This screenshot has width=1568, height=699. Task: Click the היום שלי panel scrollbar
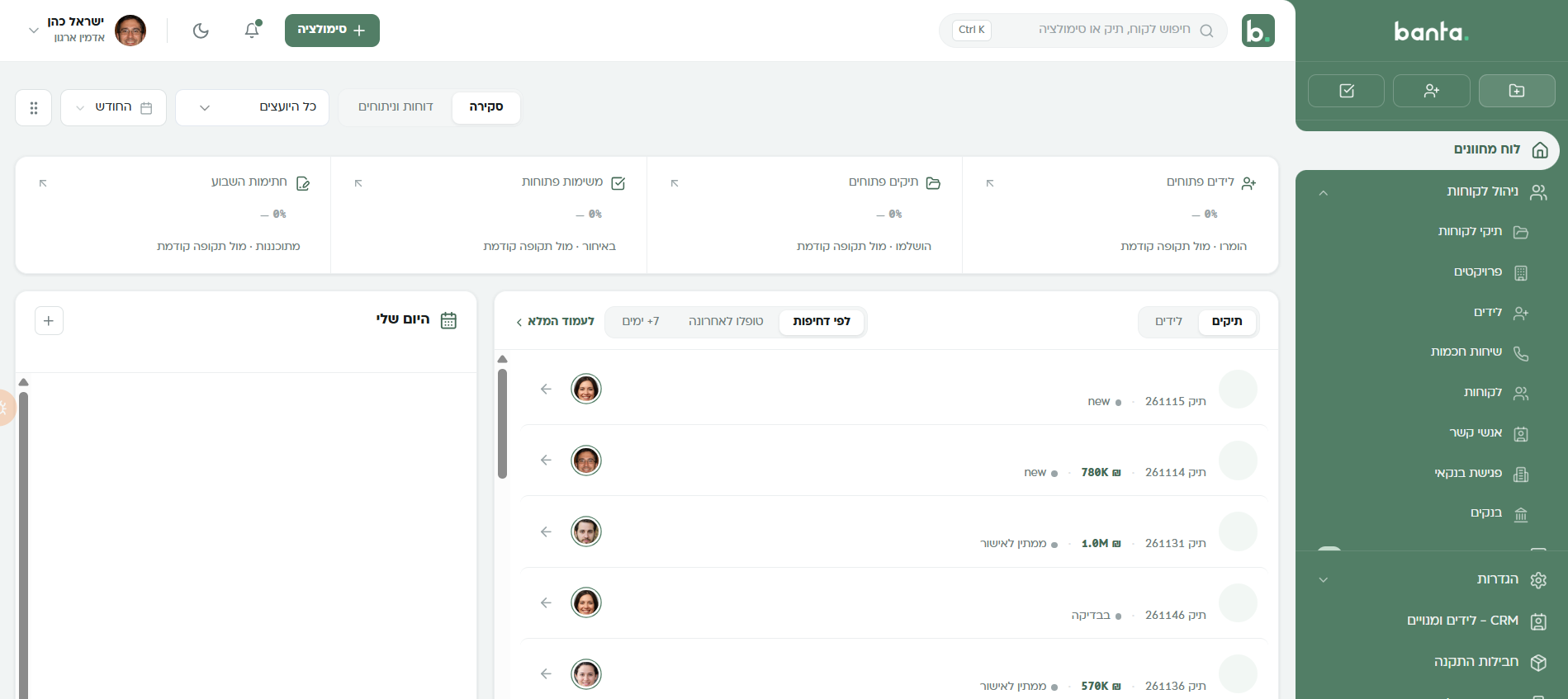(x=23, y=546)
